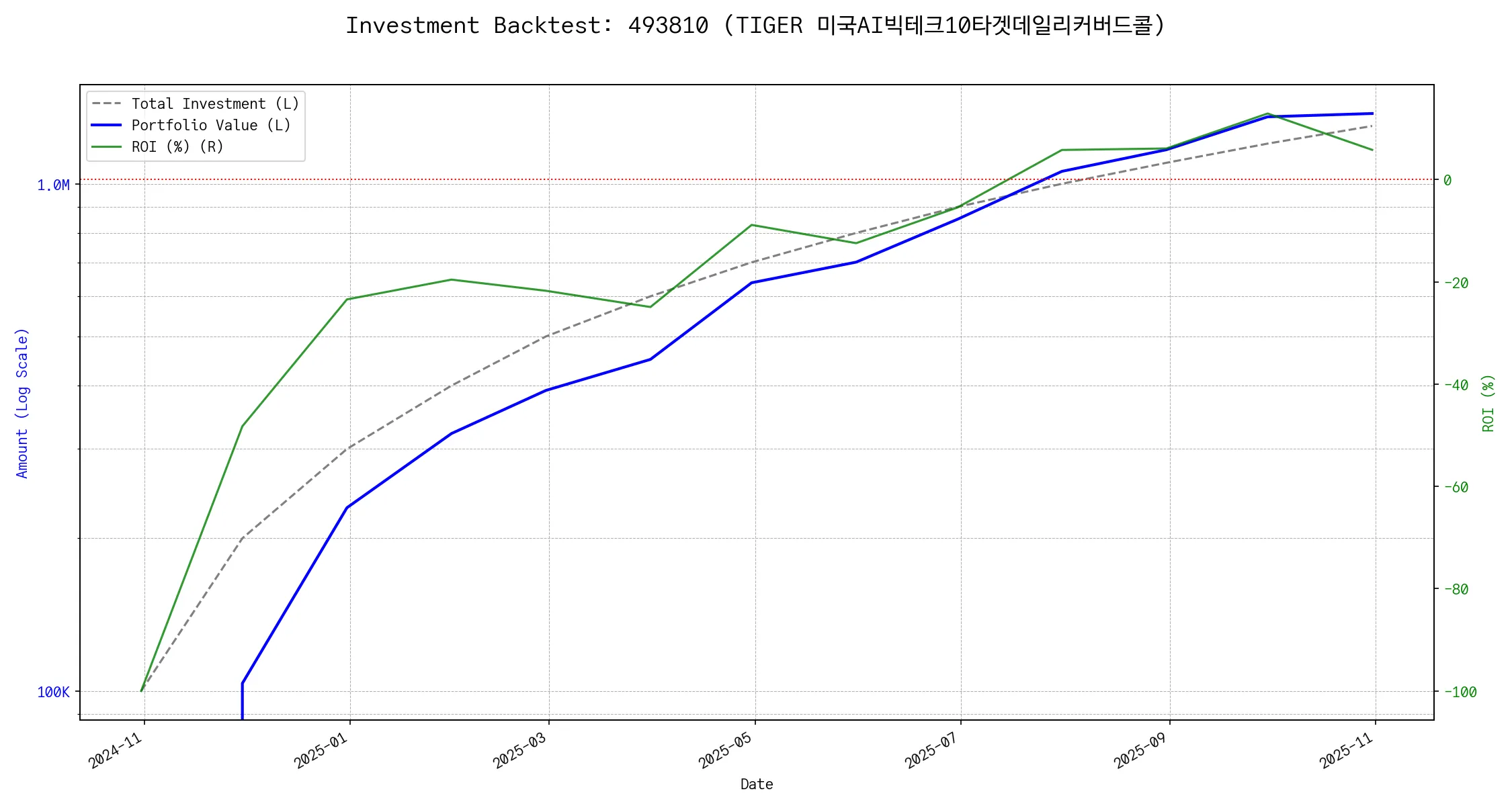This screenshot has width=1512, height=806.
Task: Click the blue Portfolio Value legend line swatch
Action: tap(106, 126)
